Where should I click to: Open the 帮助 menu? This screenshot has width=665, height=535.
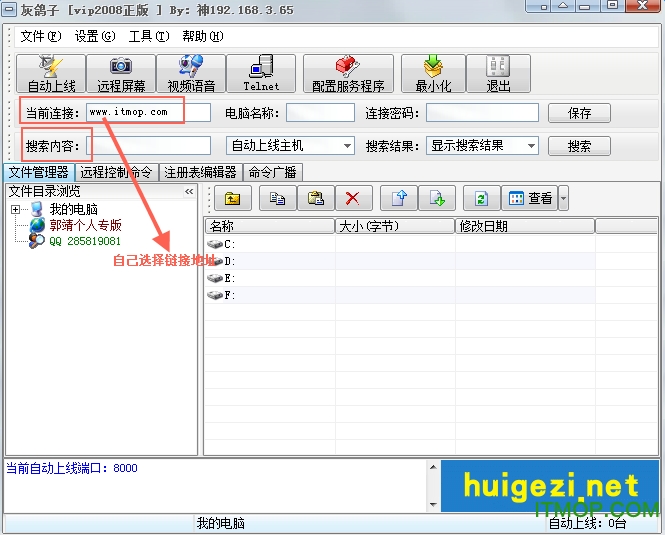click(203, 36)
